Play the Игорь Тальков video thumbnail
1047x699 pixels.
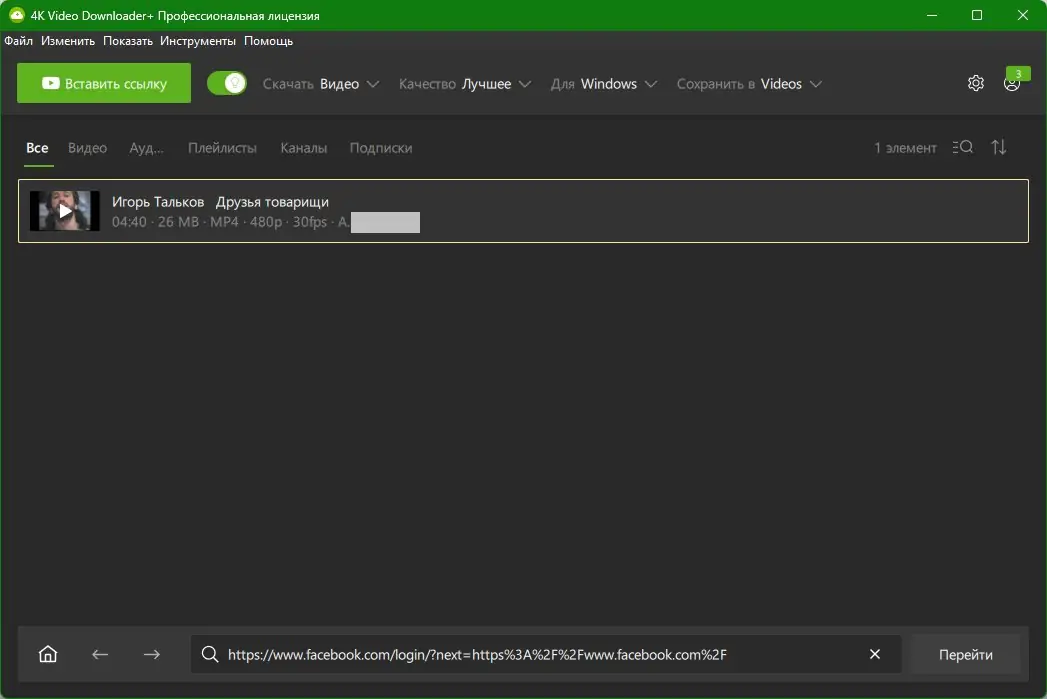point(65,211)
